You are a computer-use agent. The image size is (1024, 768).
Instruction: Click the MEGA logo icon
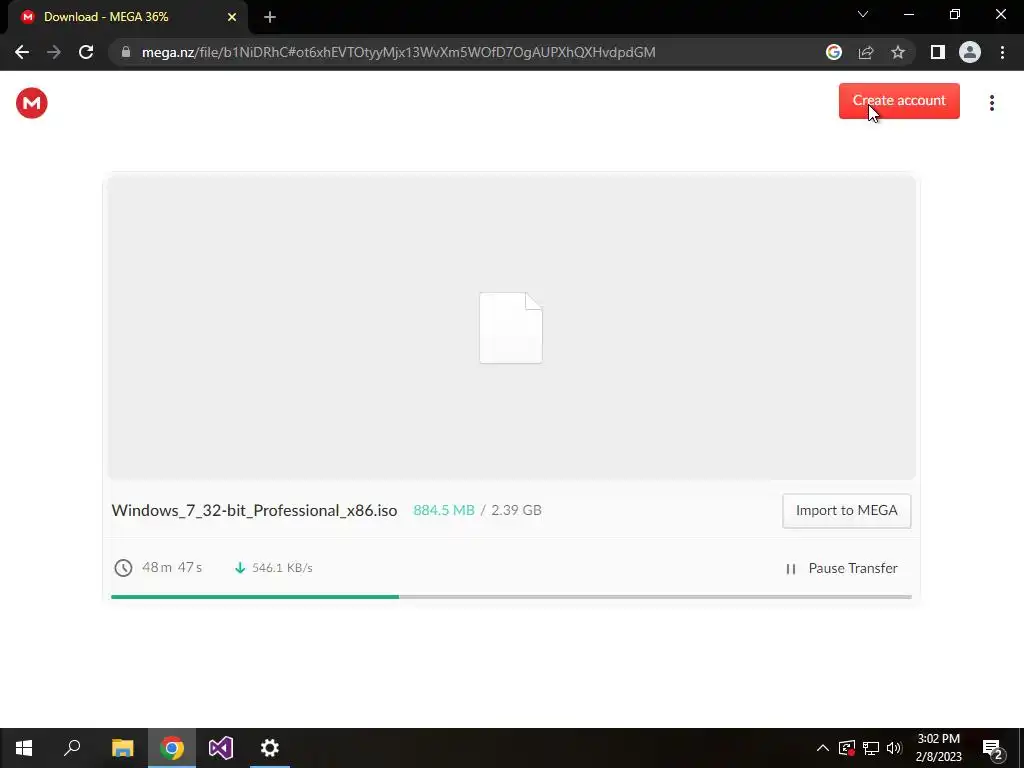31,103
